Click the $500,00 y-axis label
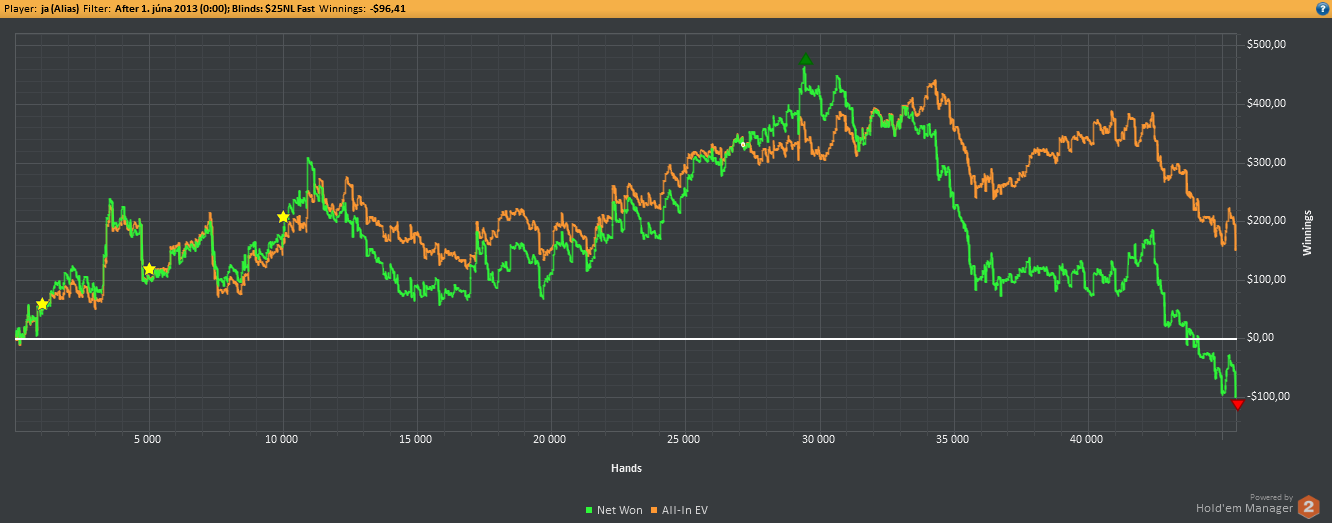 1265,45
